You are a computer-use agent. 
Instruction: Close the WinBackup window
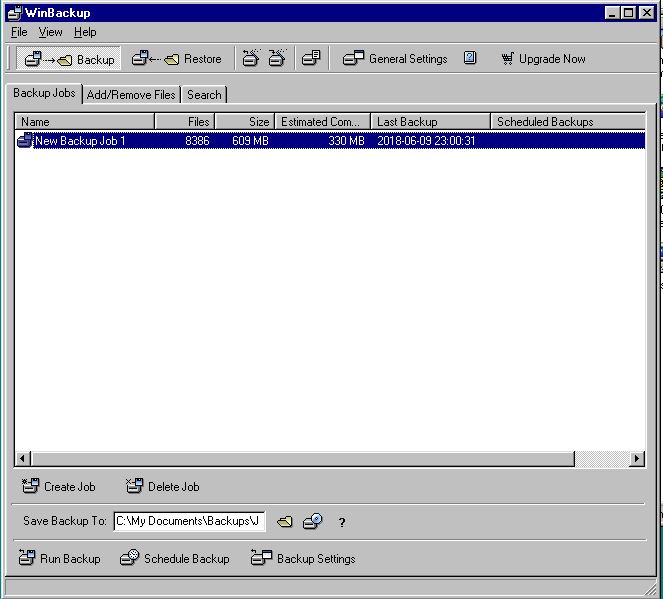point(647,13)
